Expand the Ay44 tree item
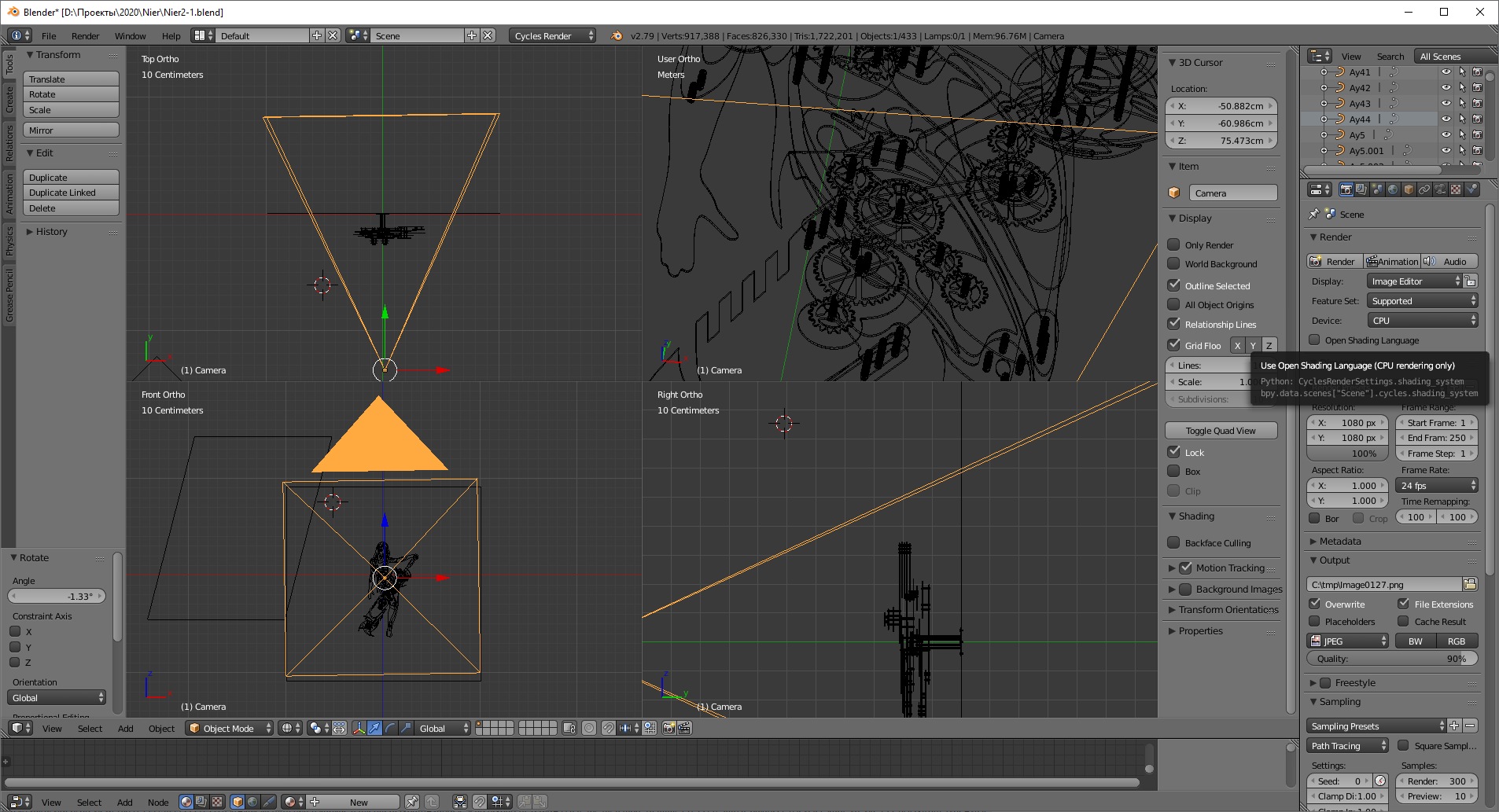Image resolution: width=1499 pixels, height=812 pixels. coord(1324,119)
